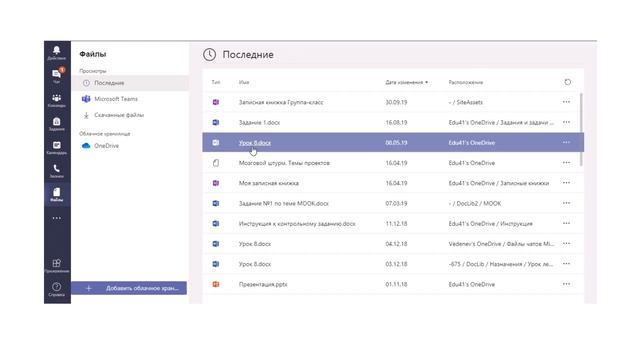Open the more apps ellipsis in rail
Viewport: 640px width, 360px height.
click(57, 218)
